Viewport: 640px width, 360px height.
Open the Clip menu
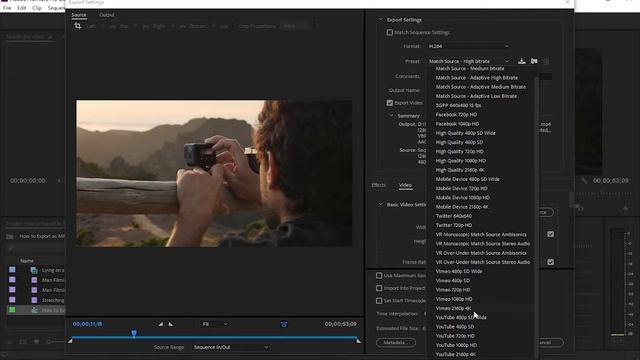[37, 8]
